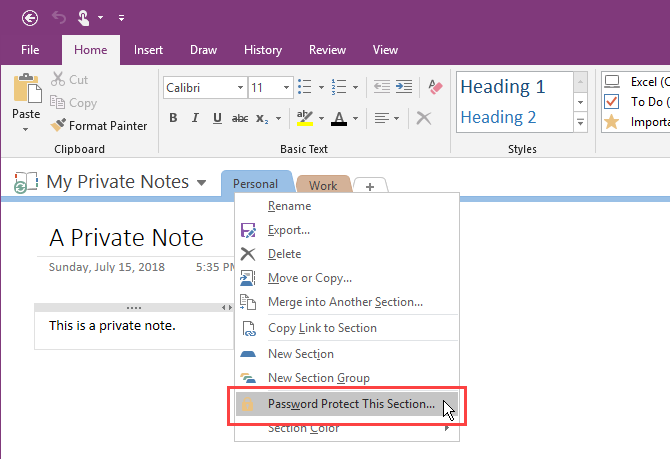Switch to the Work section tab
The width and height of the screenshot is (670, 459).
(323, 185)
